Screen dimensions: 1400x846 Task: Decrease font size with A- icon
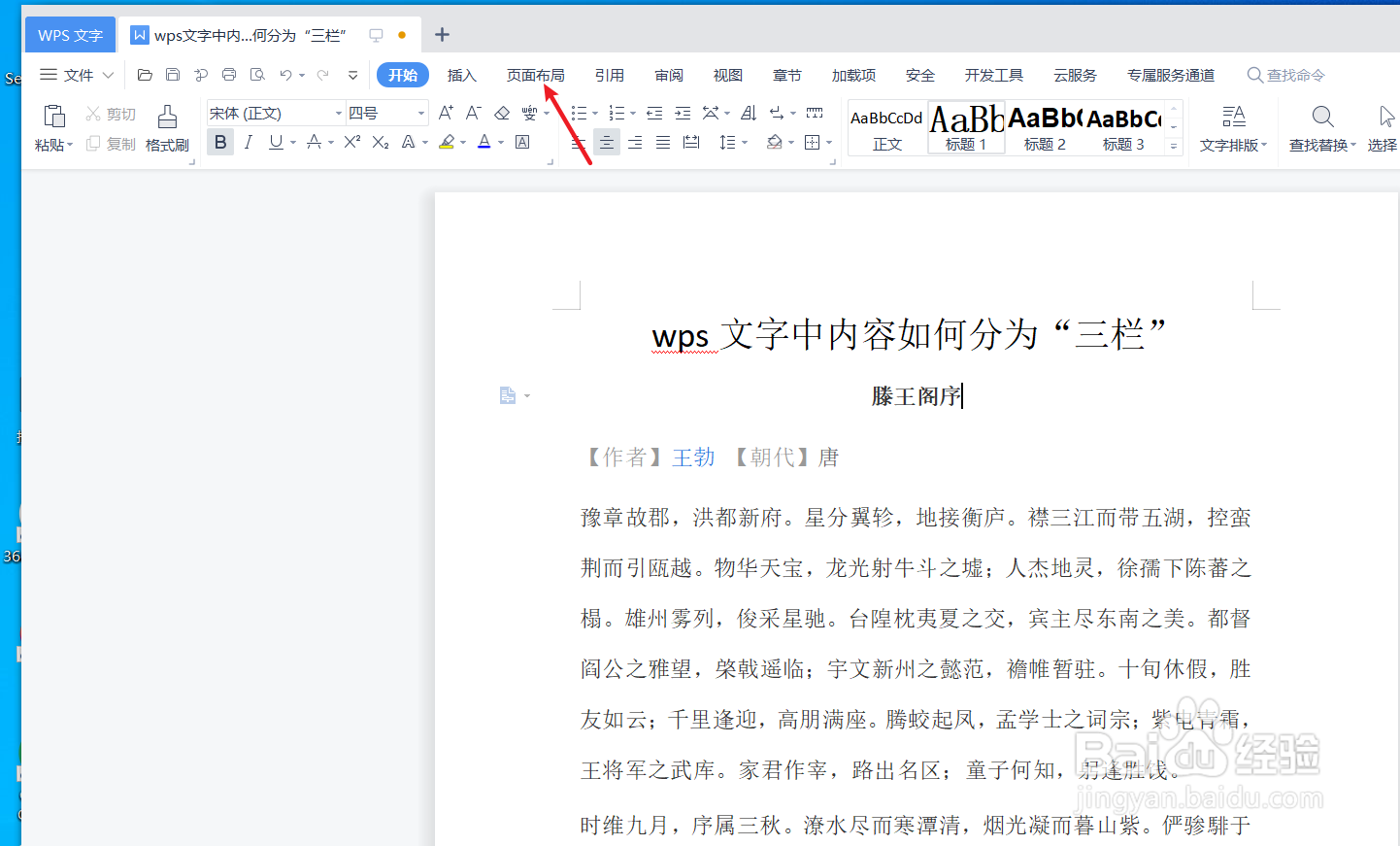[x=474, y=114]
